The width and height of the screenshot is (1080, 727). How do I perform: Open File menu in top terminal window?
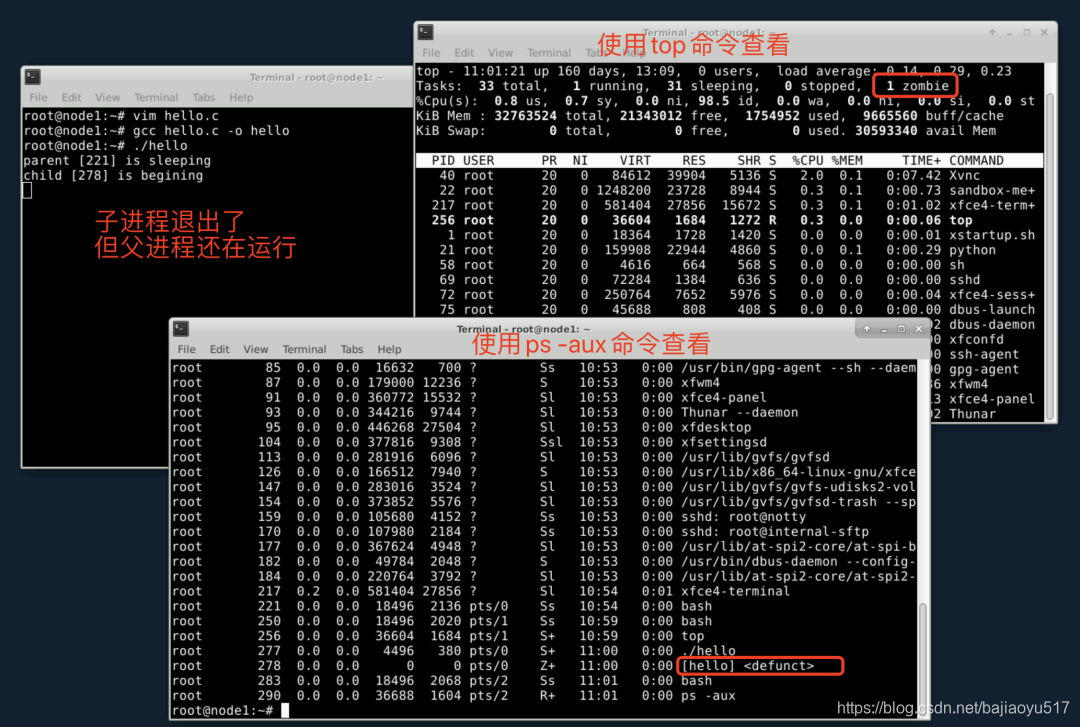click(x=431, y=52)
